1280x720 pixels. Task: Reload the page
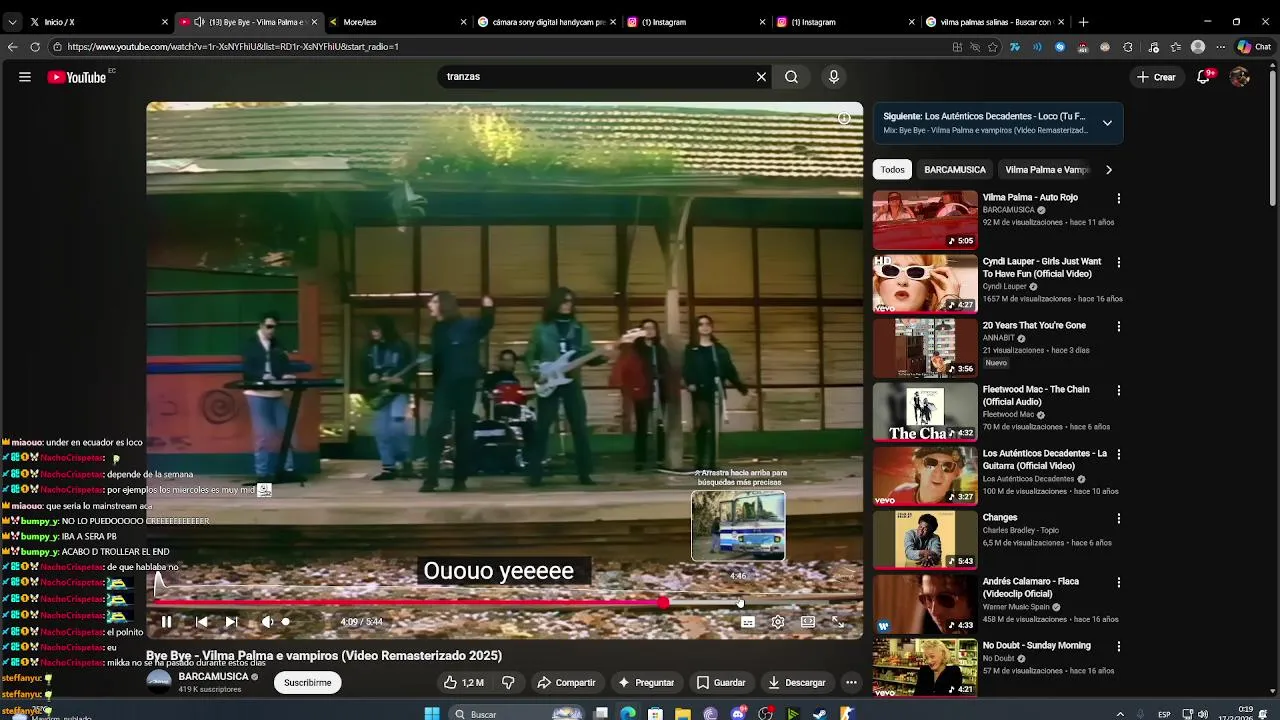(35, 47)
